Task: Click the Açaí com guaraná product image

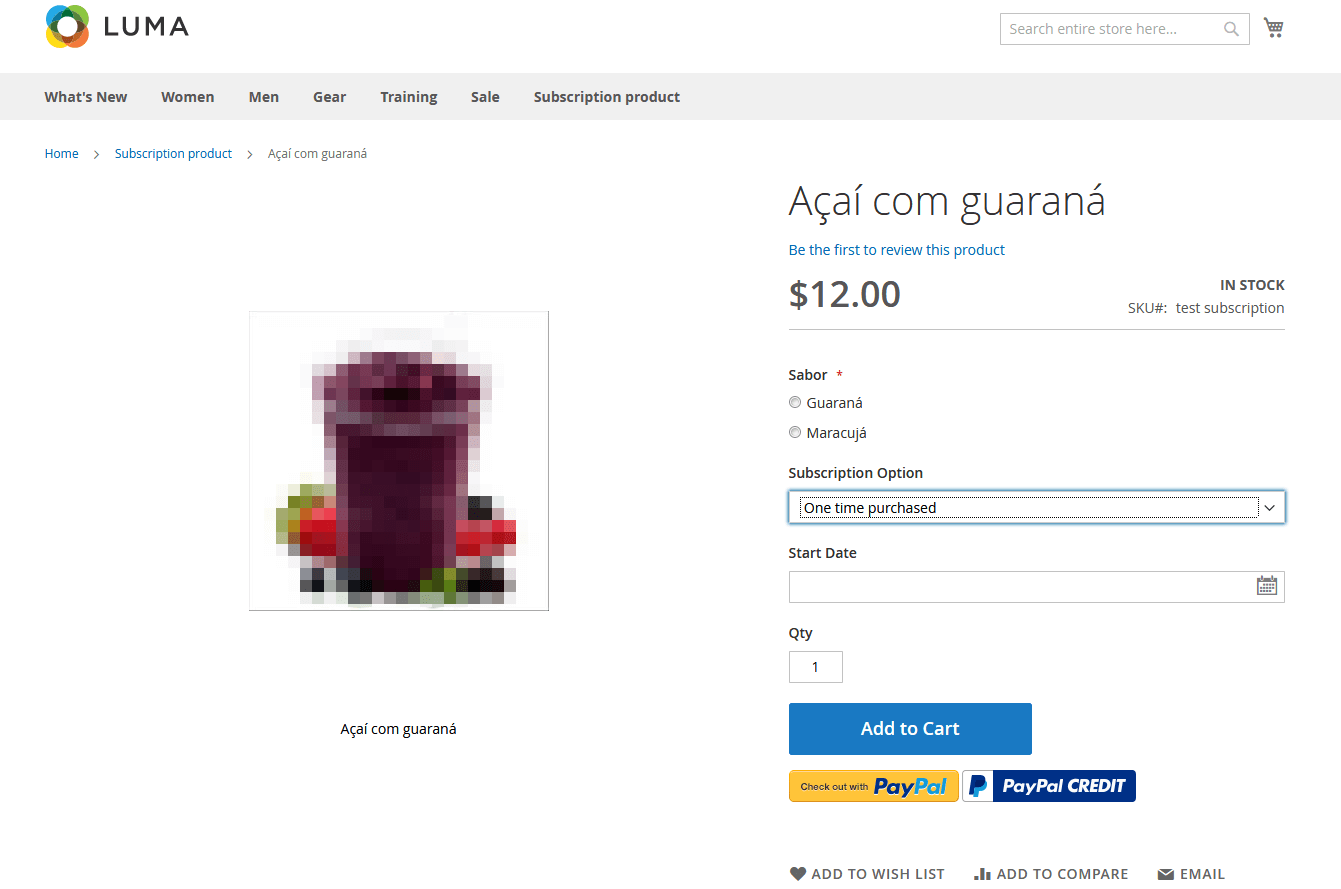Action: tap(399, 461)
